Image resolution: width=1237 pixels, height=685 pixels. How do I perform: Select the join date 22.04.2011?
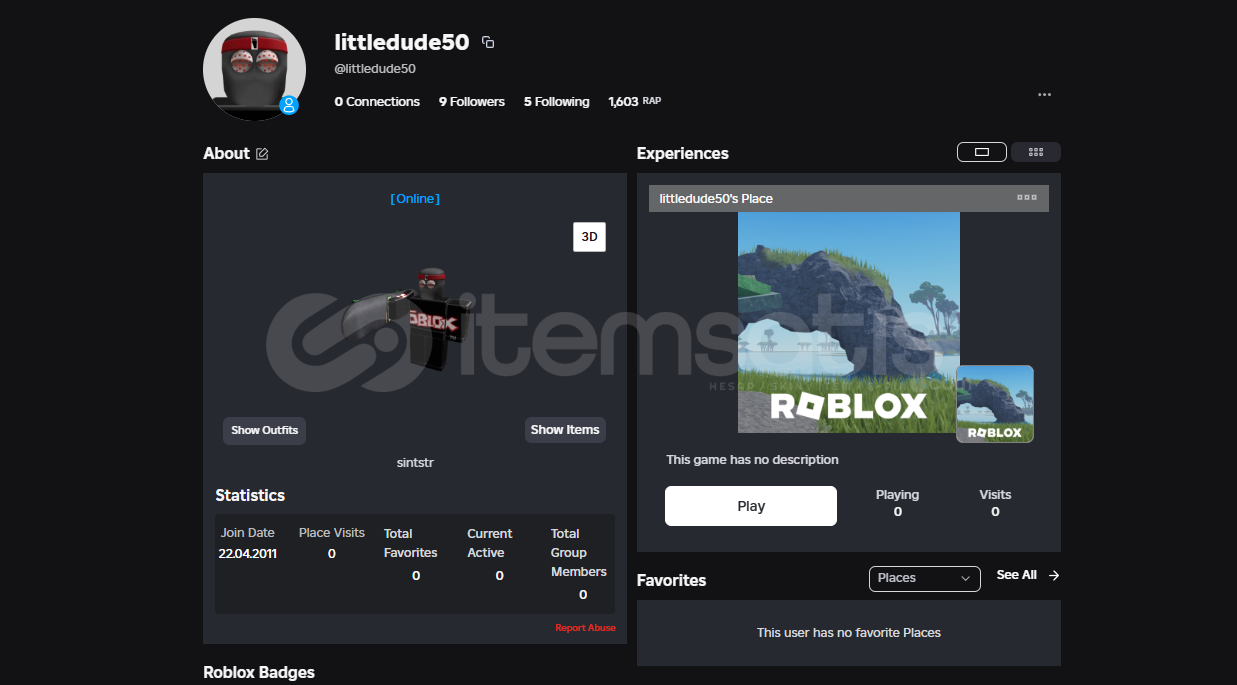[x=248, y=553]
